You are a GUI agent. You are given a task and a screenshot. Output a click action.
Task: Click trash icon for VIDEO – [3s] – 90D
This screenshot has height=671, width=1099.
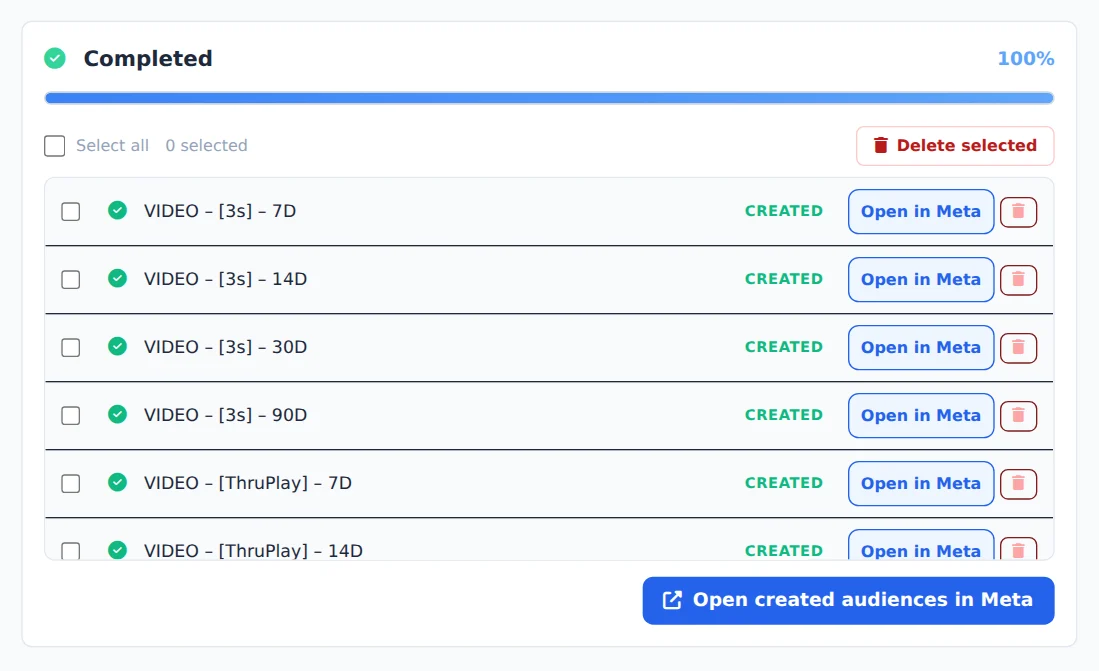click(x=1018, y=416)
